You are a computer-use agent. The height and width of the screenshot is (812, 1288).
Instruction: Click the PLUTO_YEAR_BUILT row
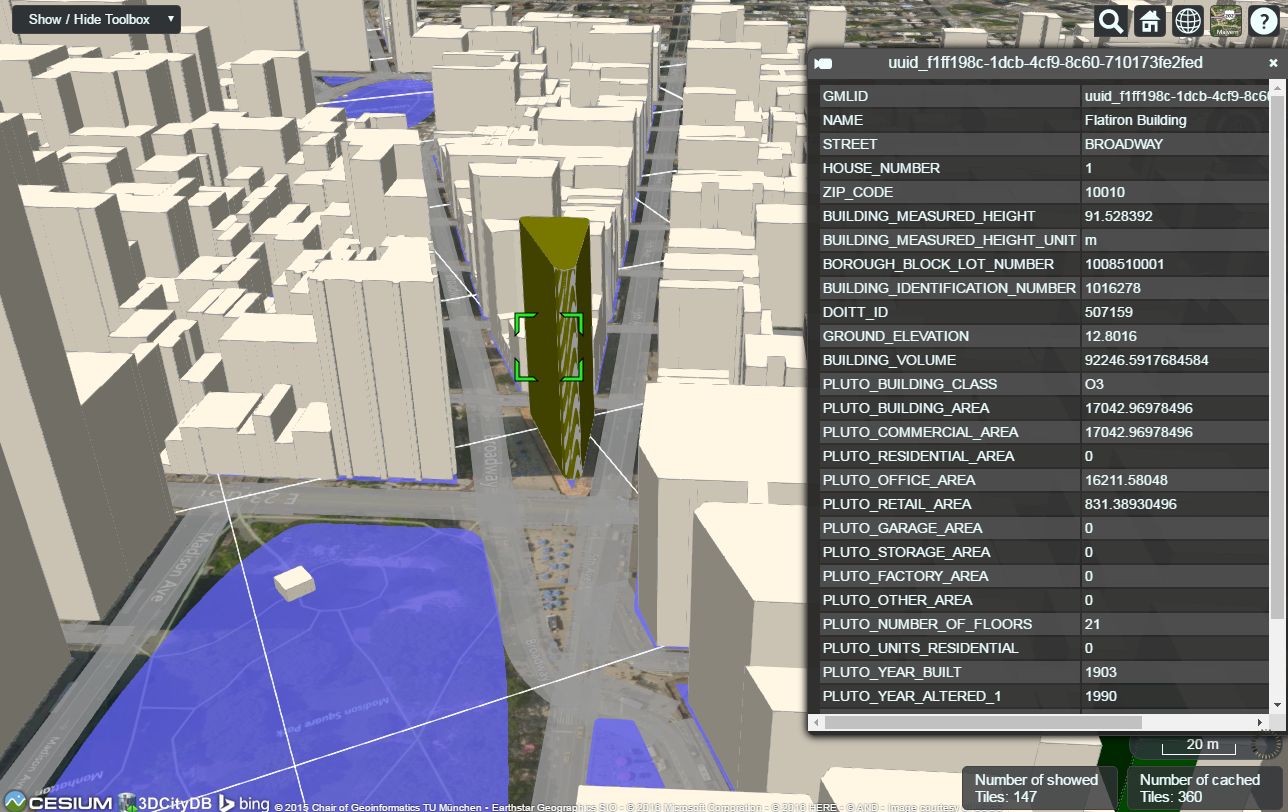(950, 672)
